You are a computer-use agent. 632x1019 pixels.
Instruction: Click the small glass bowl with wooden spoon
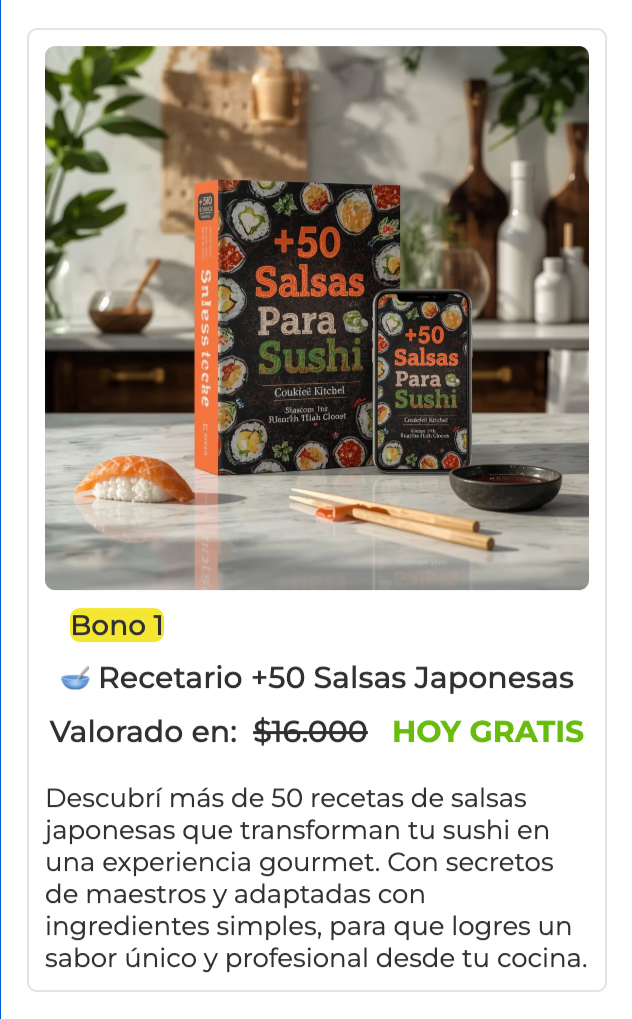click(x=124, y=303)
